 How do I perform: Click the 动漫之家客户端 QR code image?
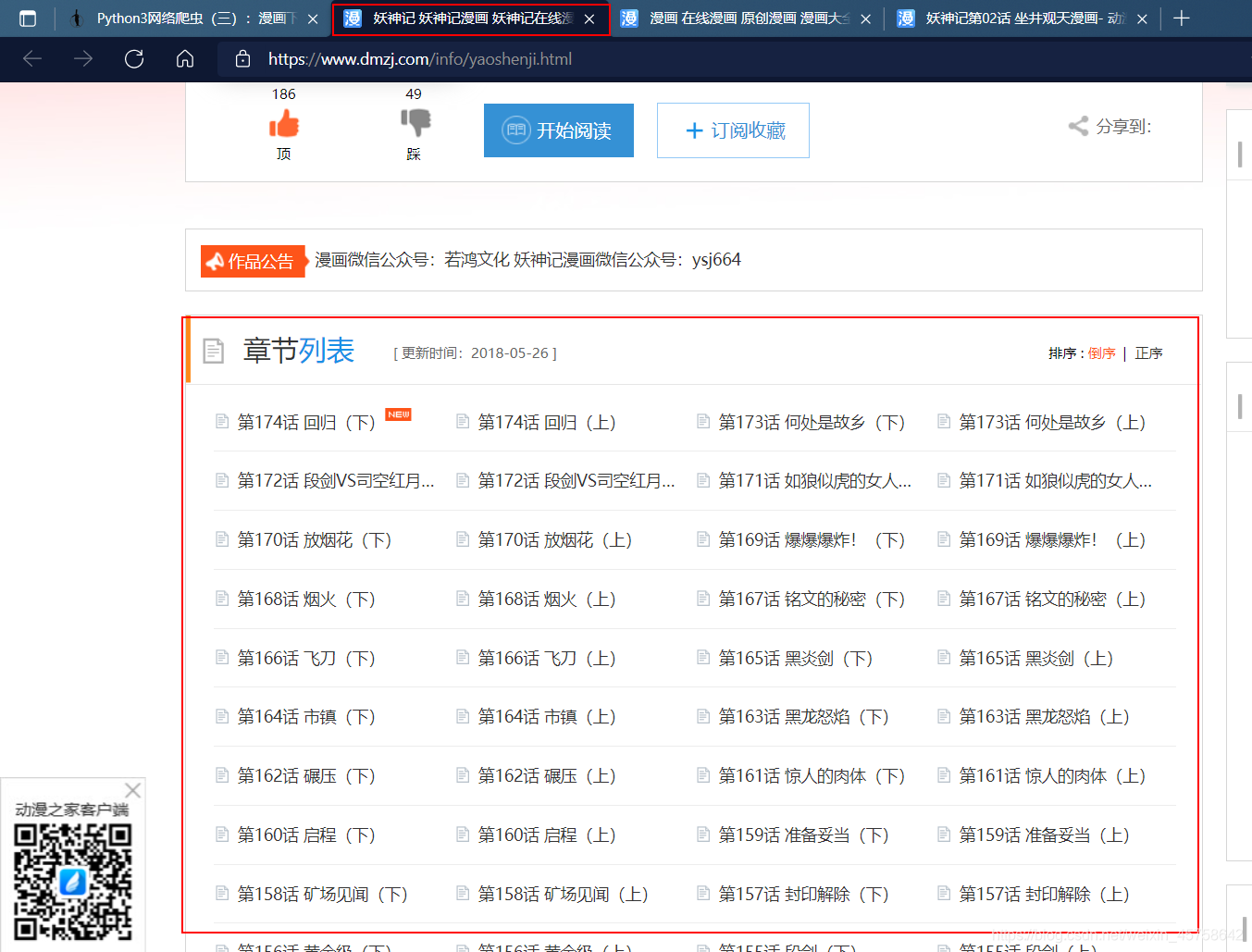[72, 882]
